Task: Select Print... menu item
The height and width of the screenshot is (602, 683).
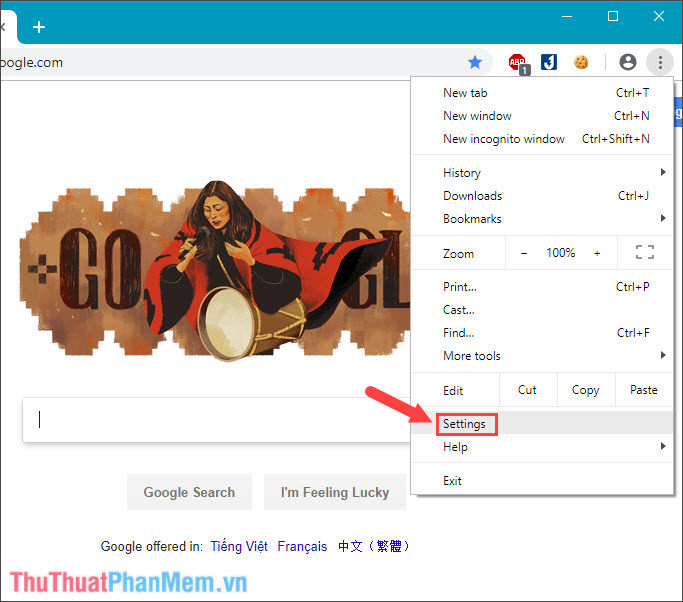Action: pos(542,287)
